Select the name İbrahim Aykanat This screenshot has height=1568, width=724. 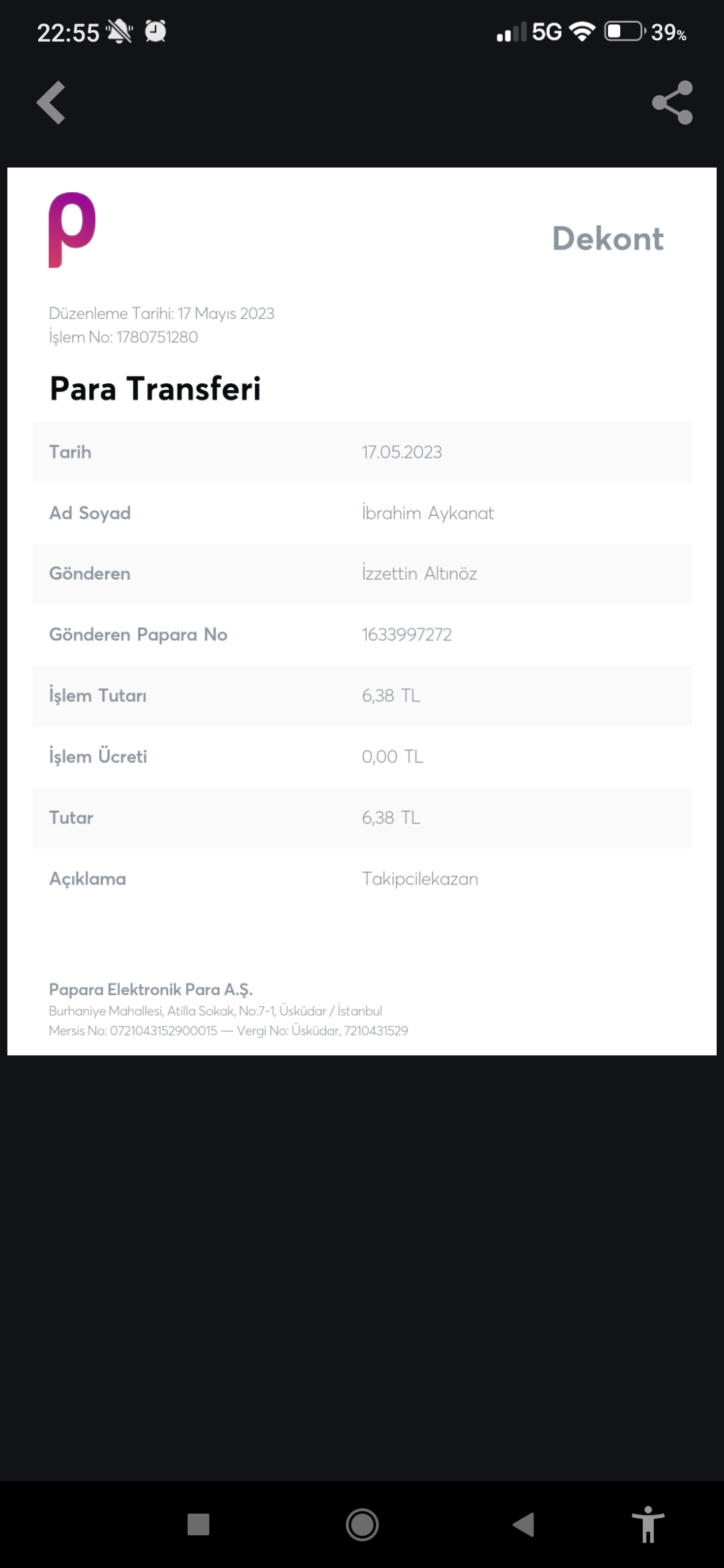point(428,513)
